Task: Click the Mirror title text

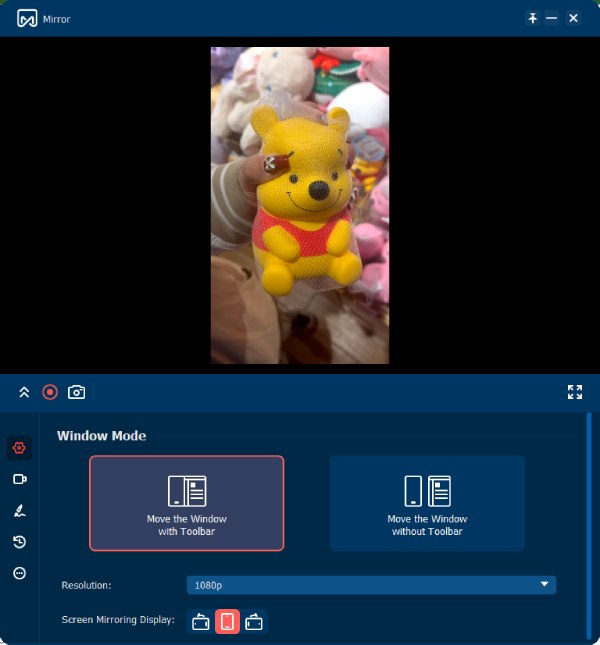Action: coord(56,19)
